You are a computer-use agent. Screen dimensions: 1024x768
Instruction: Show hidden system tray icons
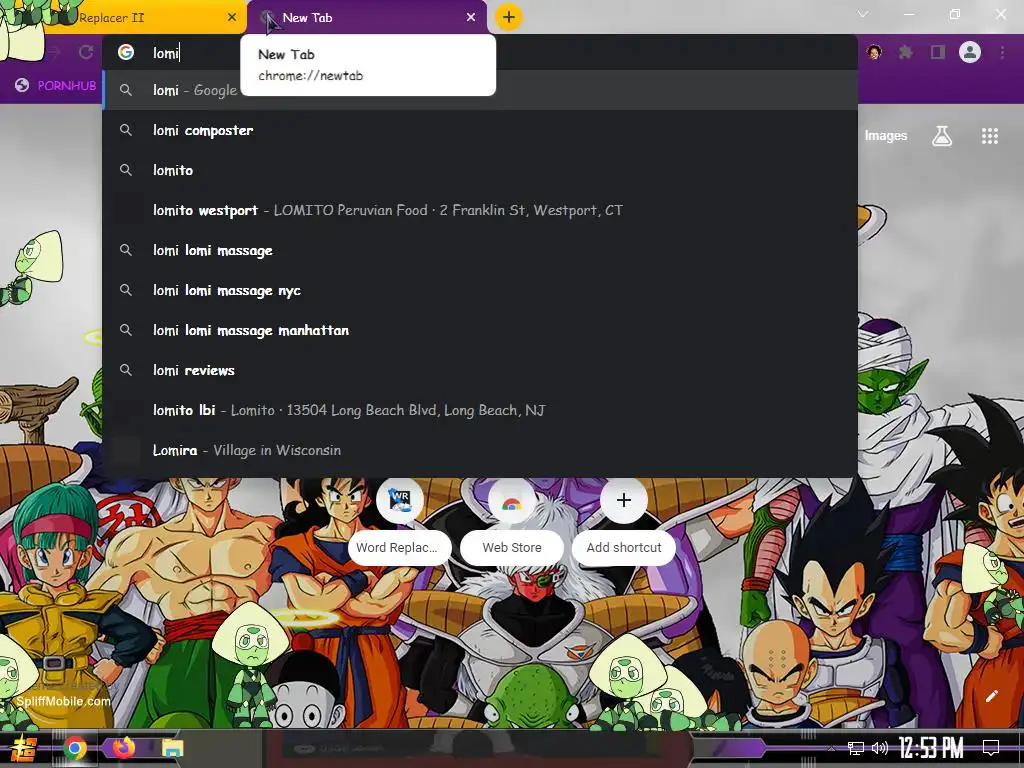[x=831, y=748]
